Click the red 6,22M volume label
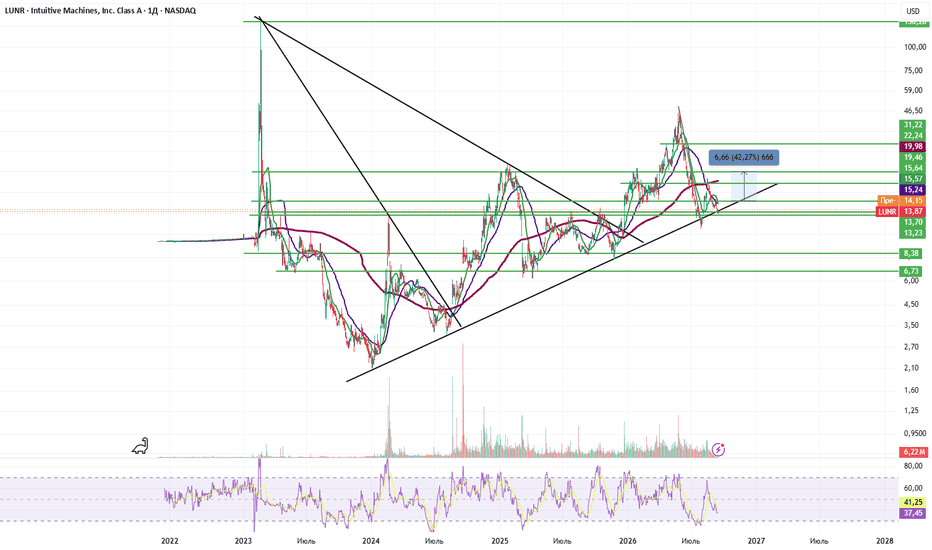 (912, 452)
